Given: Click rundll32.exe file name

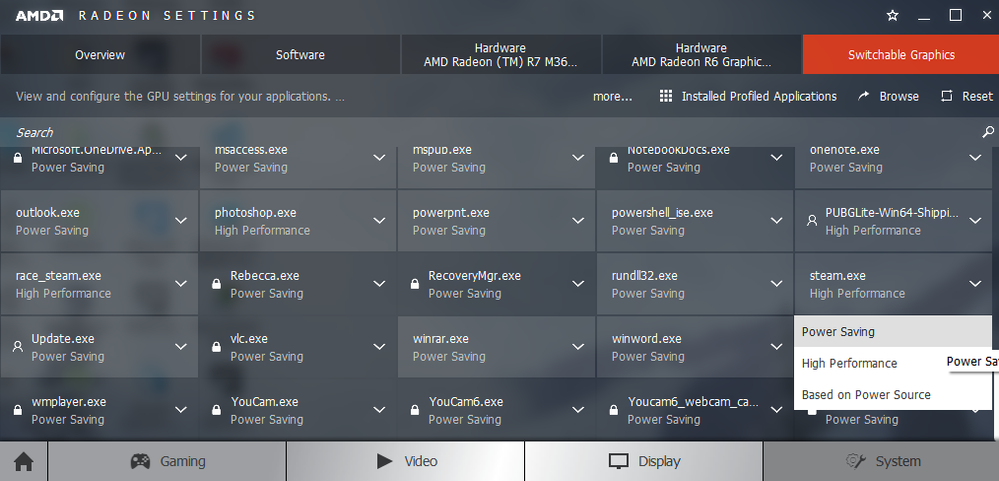Looking at the screenshot, I should point(645,276).
